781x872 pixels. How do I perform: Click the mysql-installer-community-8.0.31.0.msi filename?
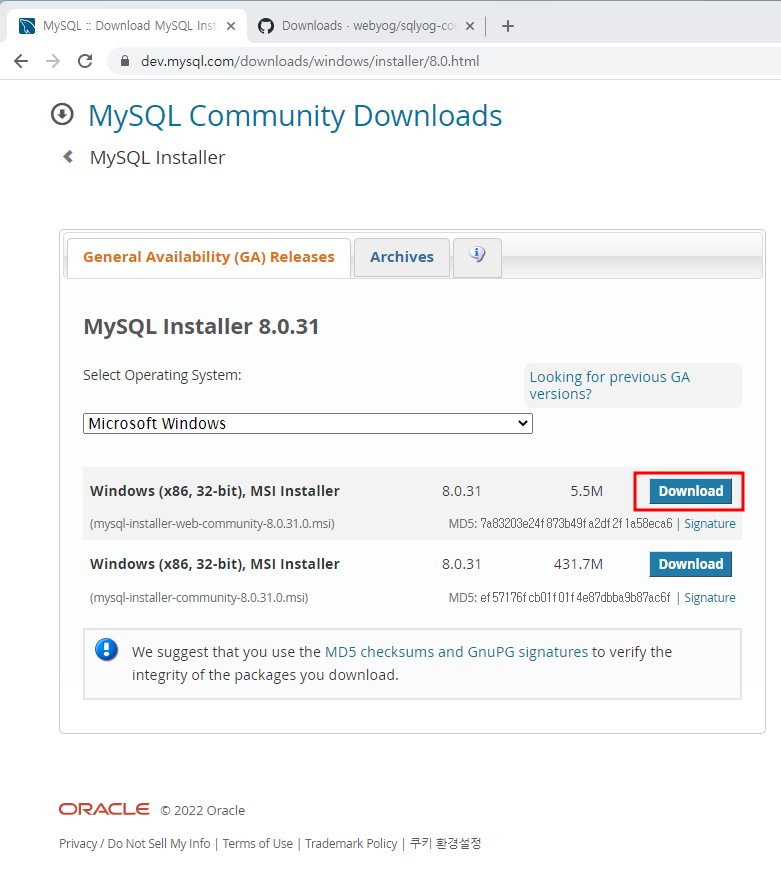(199, 598)
